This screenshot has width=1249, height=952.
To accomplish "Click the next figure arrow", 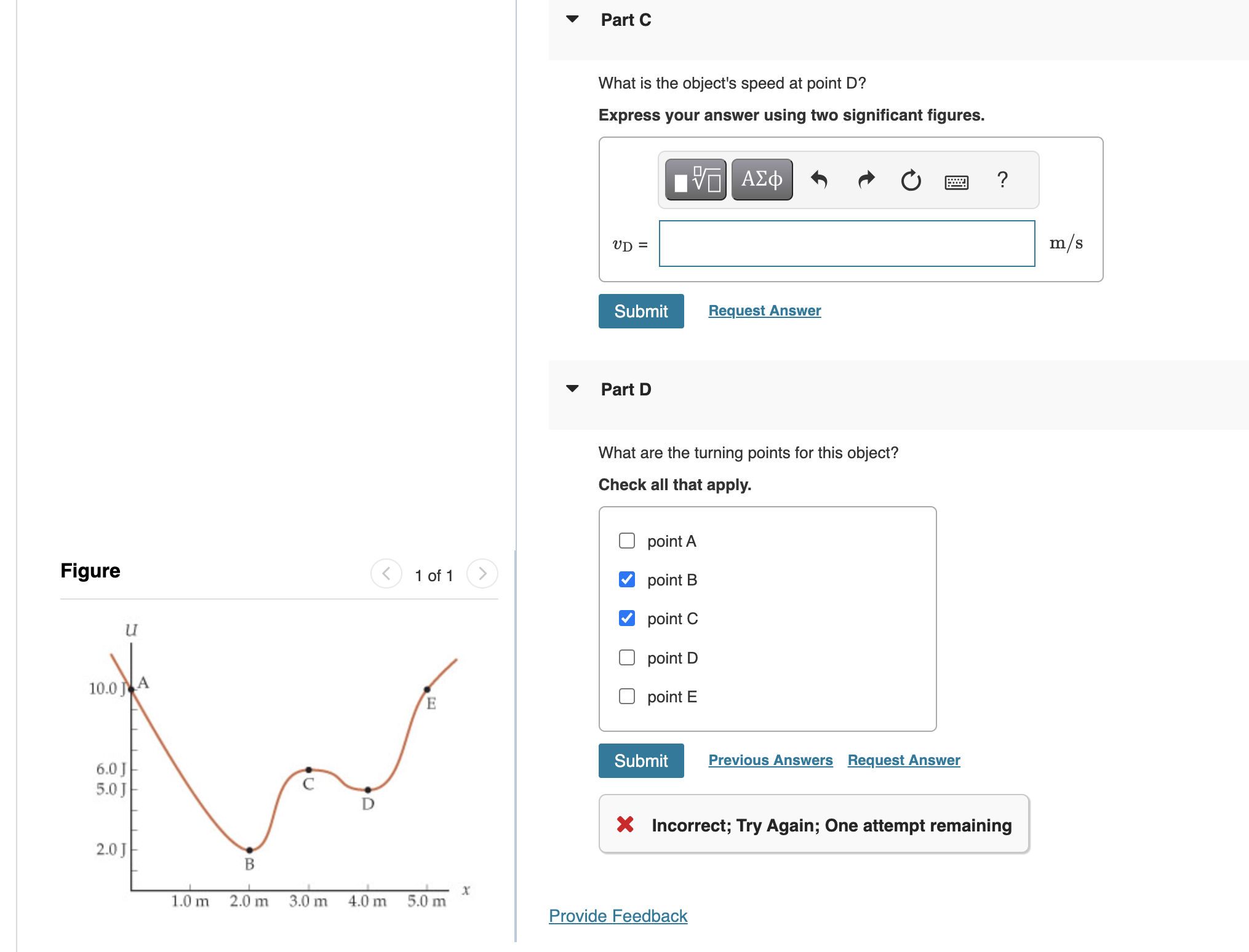I will [482, 573].
